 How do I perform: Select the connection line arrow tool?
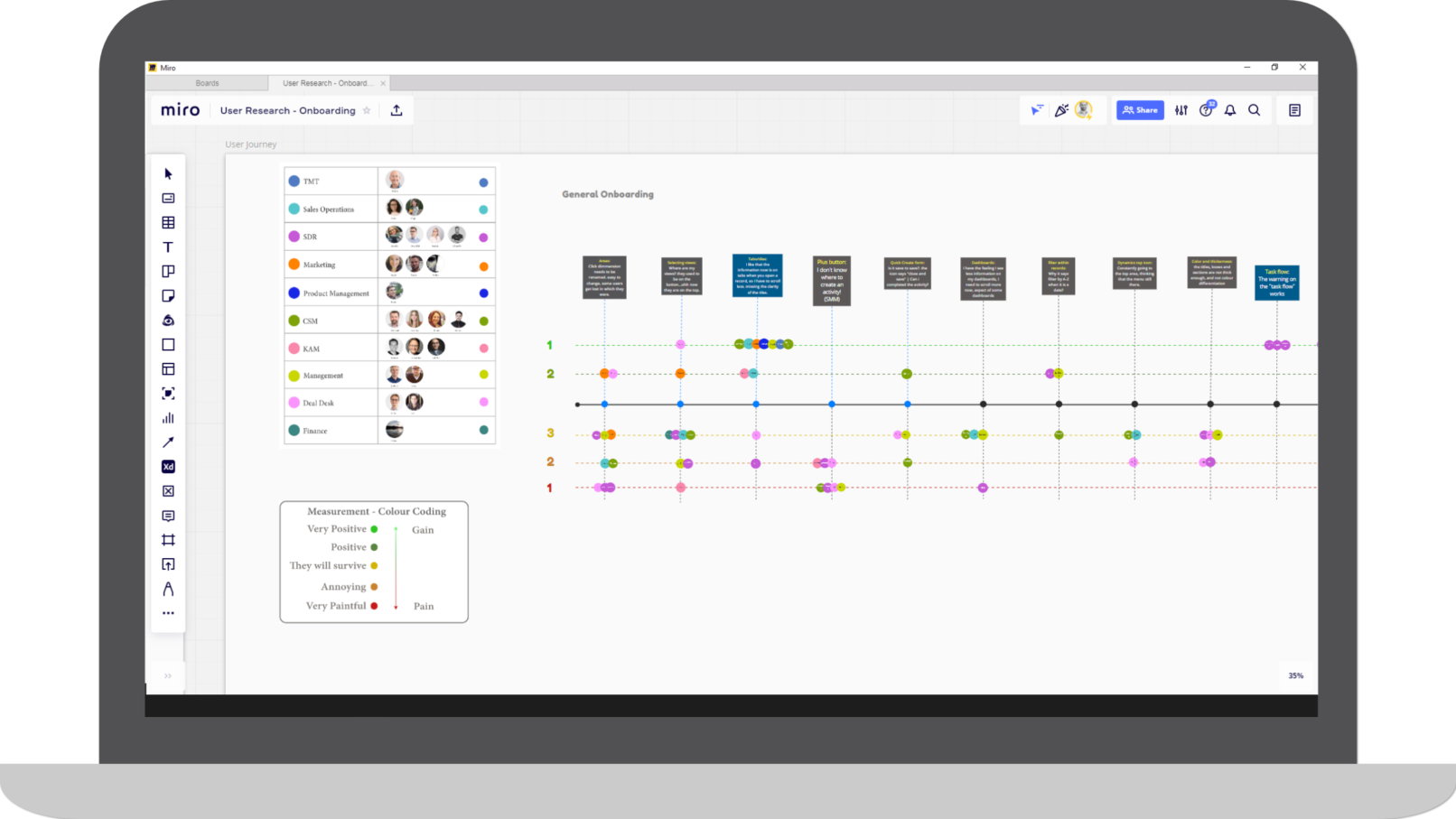168,442
